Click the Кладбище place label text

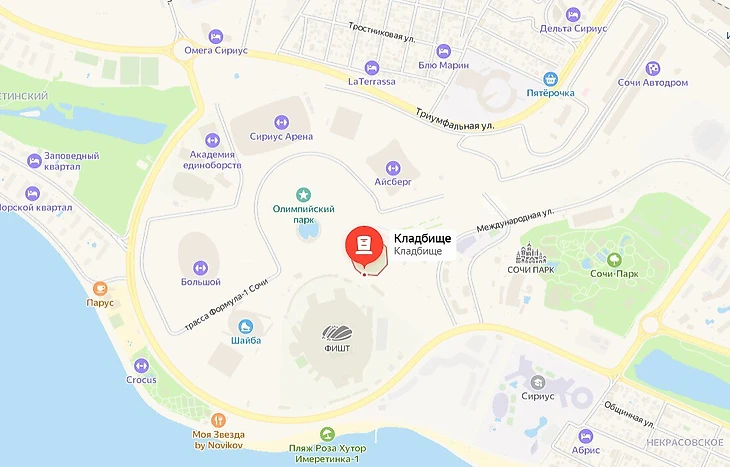point(422,238)
